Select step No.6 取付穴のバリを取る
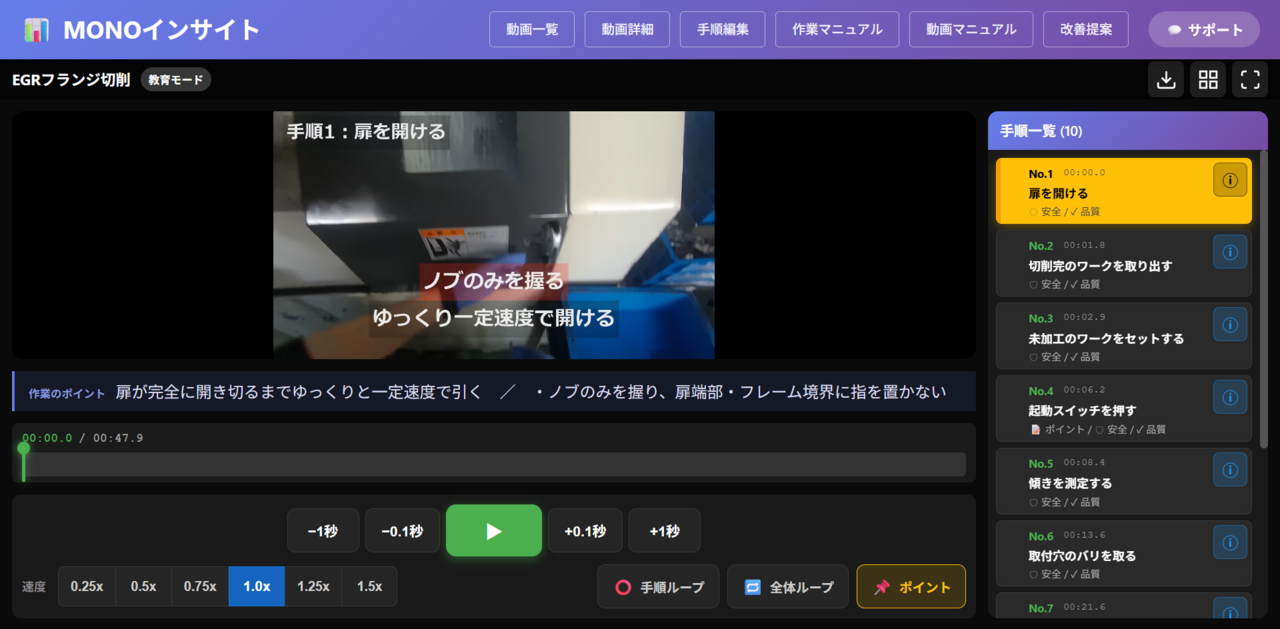Image resolution: width=1280 pixels, height=629 pixels. (x=1123, y=553)
